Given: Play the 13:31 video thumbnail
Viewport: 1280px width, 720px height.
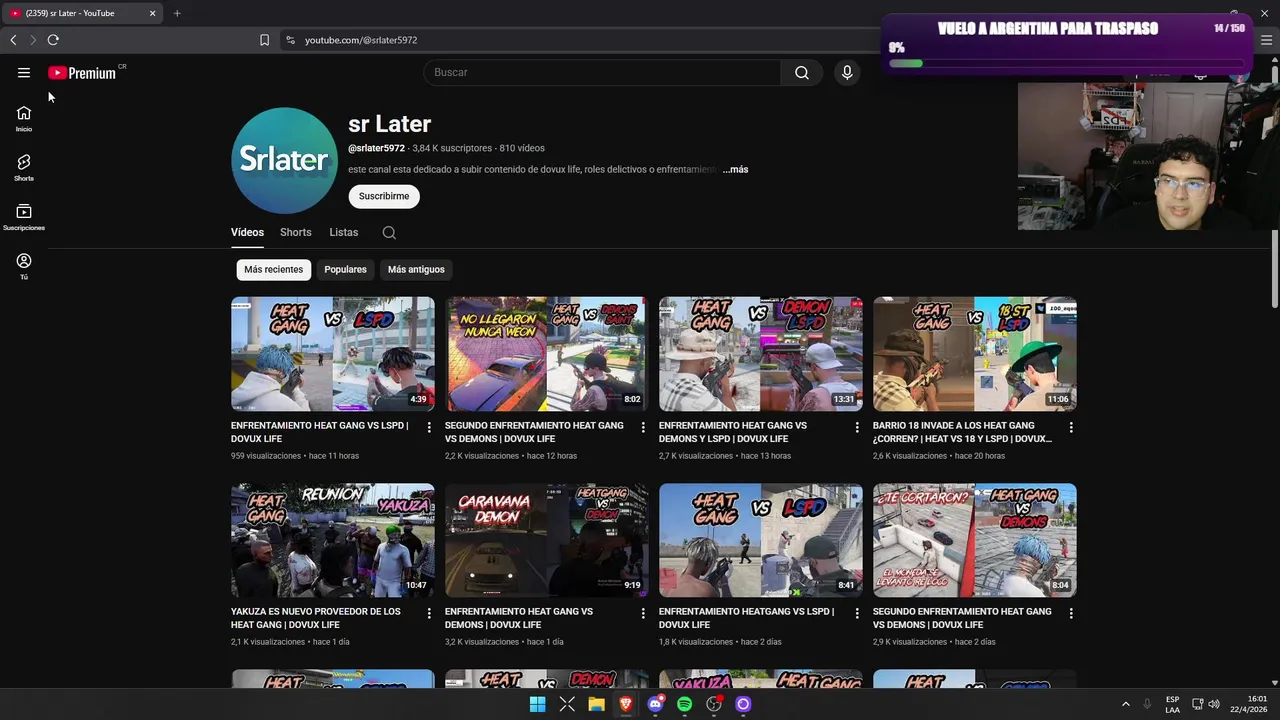Looking at the screenshot, I should tap(761, 353).
